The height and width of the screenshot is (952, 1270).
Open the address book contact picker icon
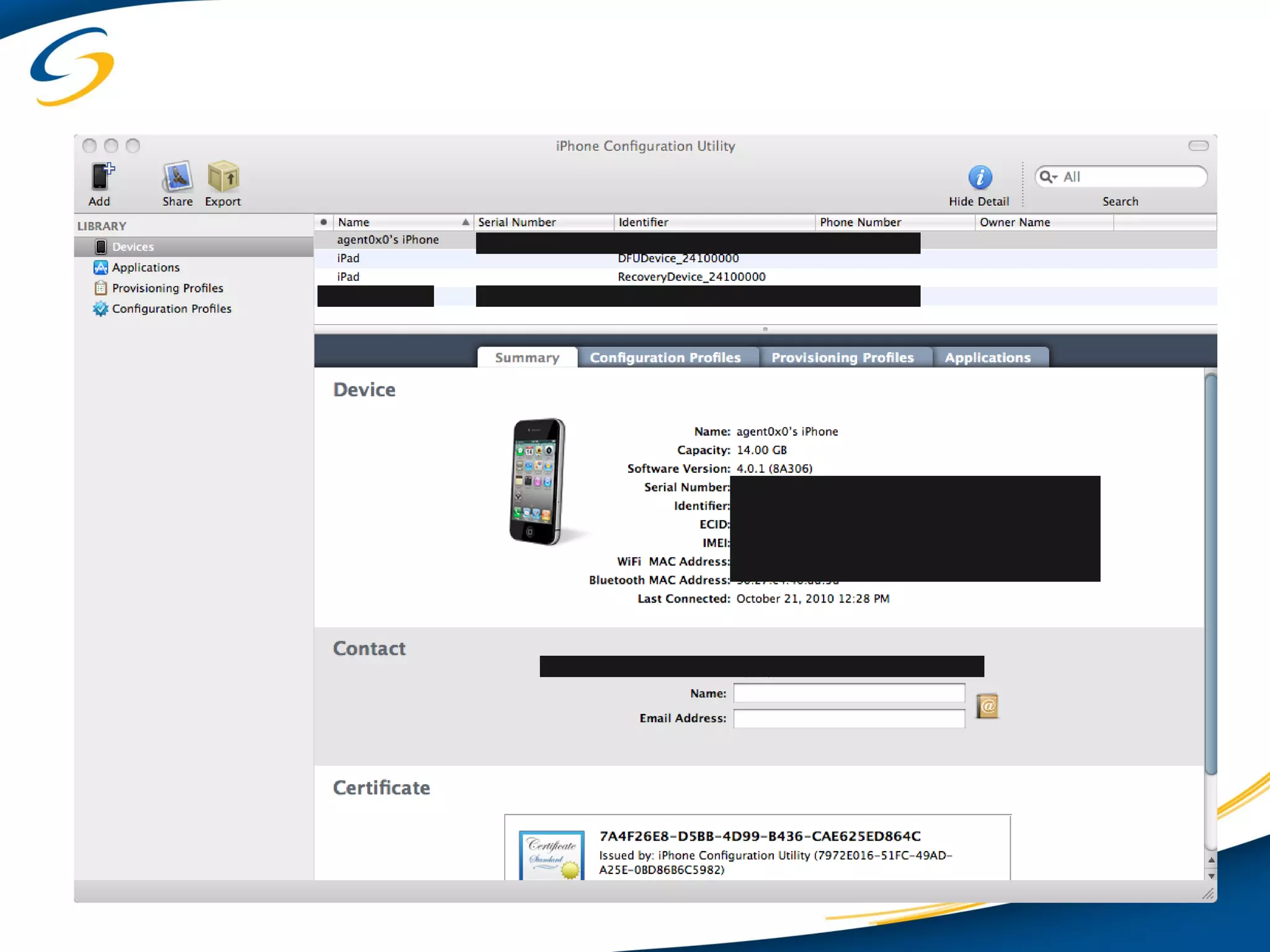click(987, 706)
